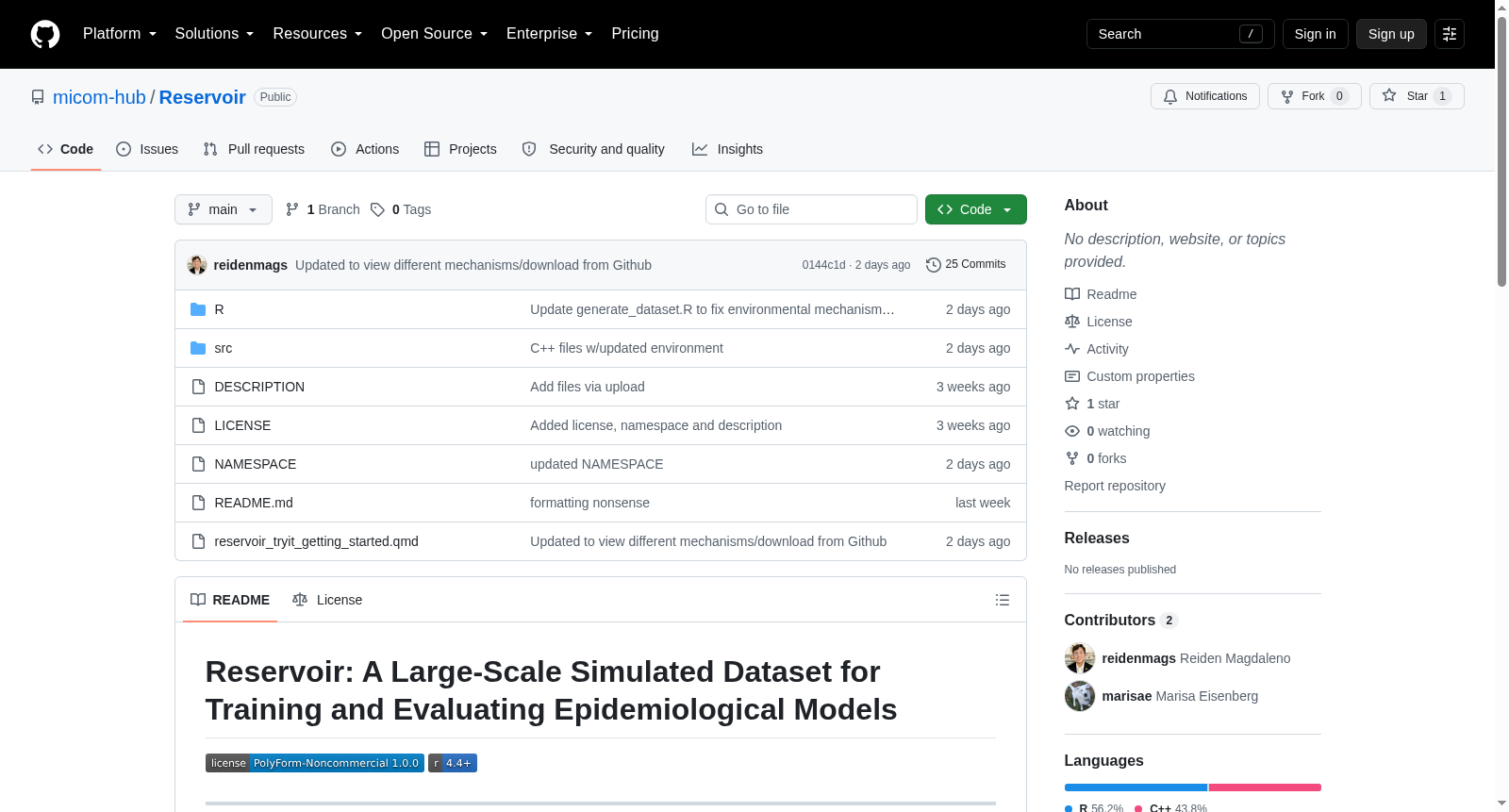This screenshot has height=812, width=1509.
Task: Expand the Solutions menu
Action: tap(214, 34)
